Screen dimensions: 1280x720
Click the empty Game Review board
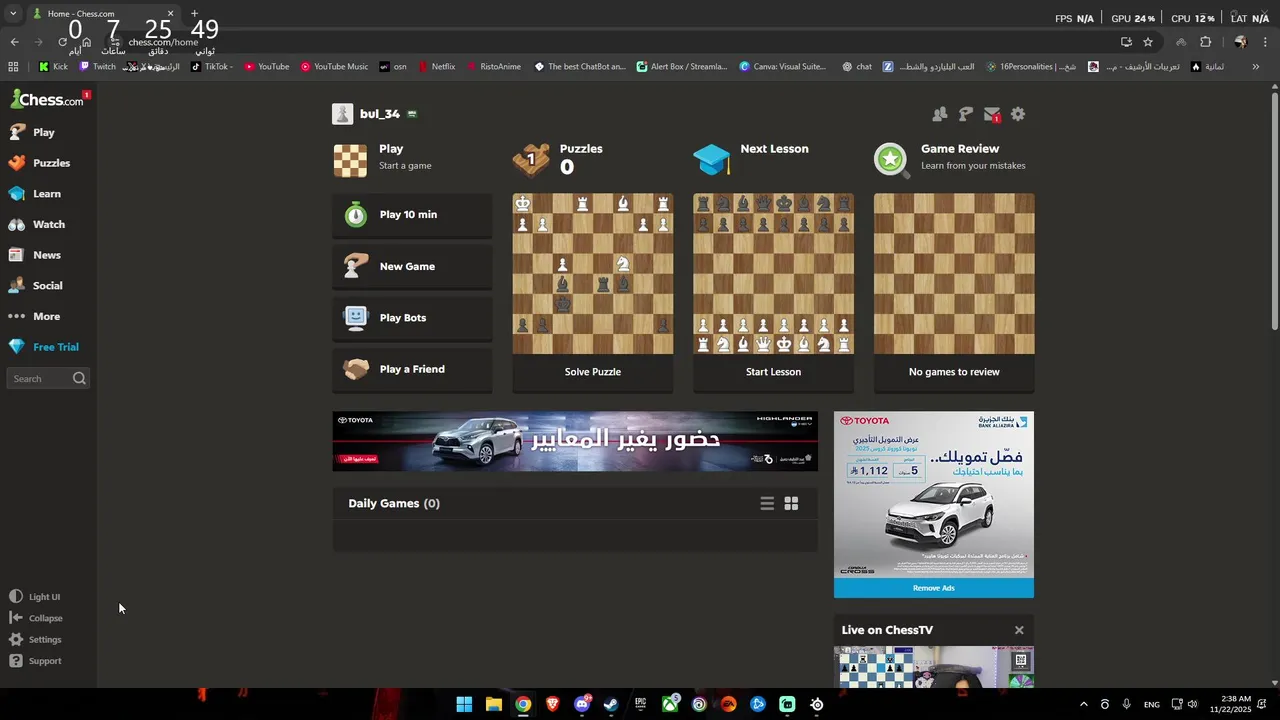tap(954, 274)
